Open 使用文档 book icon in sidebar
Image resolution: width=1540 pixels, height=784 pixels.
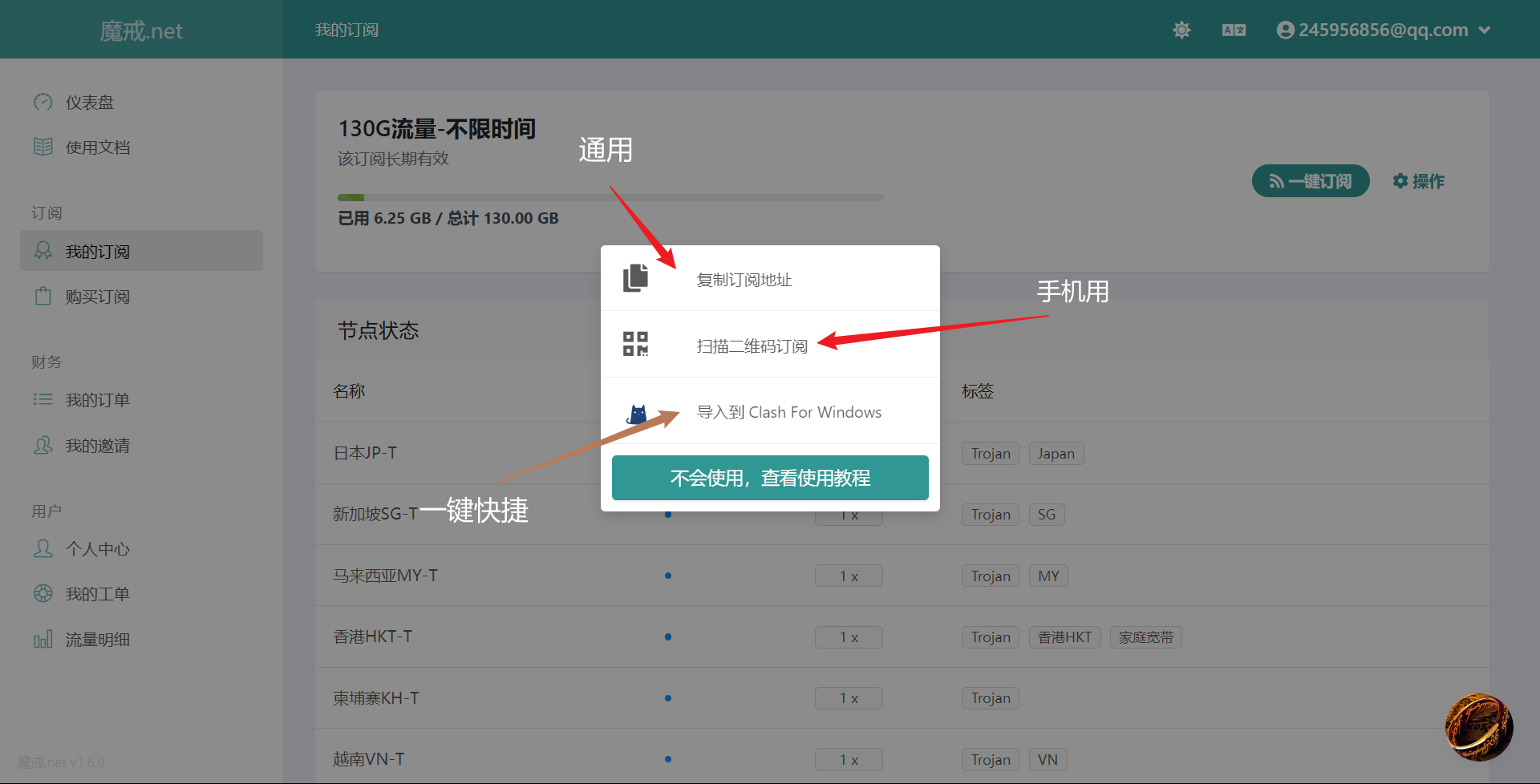43,147
